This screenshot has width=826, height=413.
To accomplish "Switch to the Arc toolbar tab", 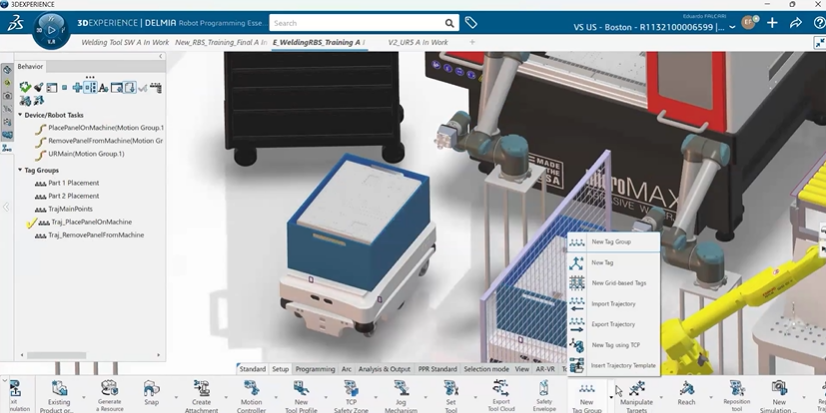I will 346,369.
